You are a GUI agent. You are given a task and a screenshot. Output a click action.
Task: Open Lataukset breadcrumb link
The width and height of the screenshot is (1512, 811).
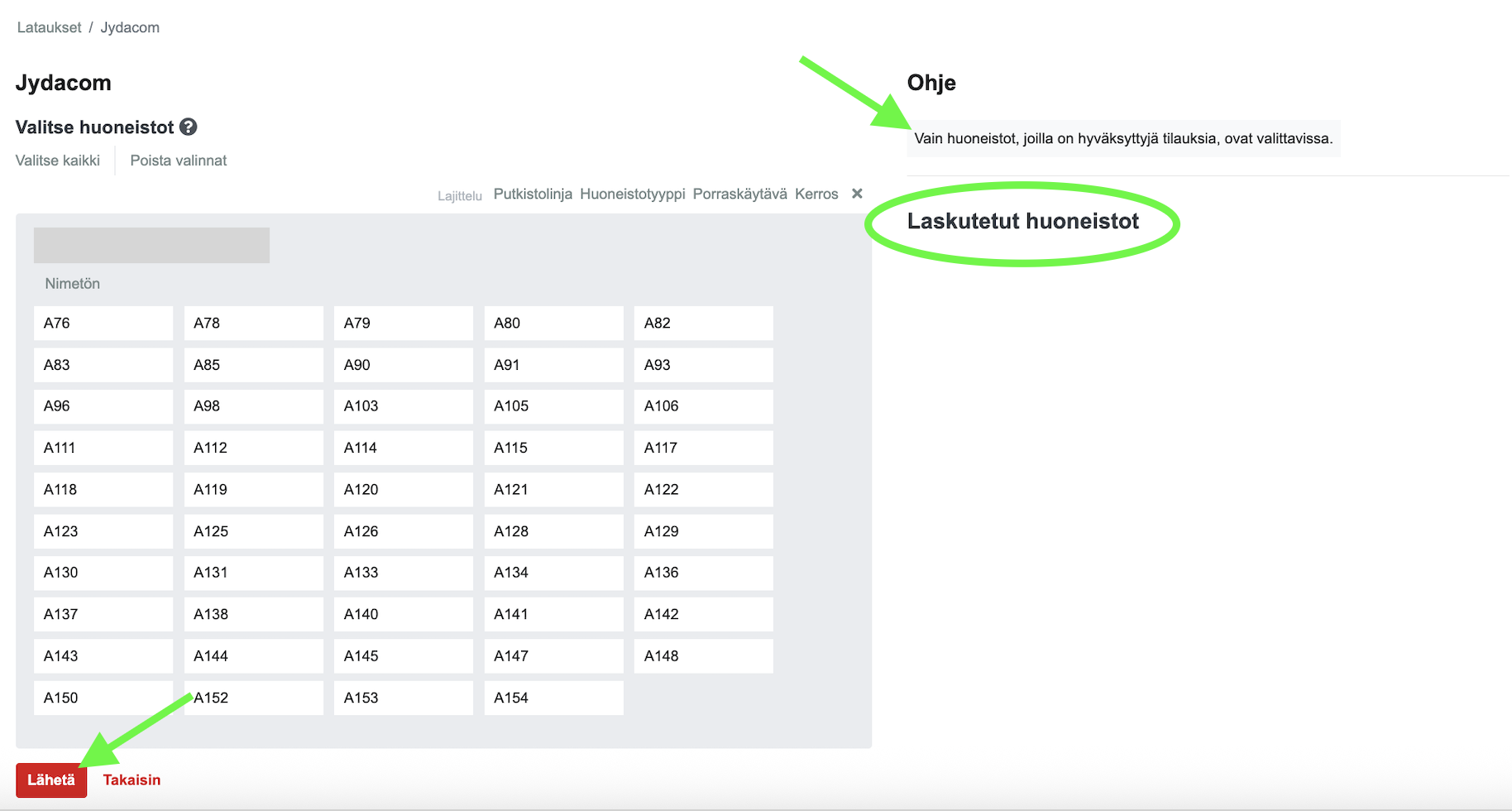tap(49, 27)
